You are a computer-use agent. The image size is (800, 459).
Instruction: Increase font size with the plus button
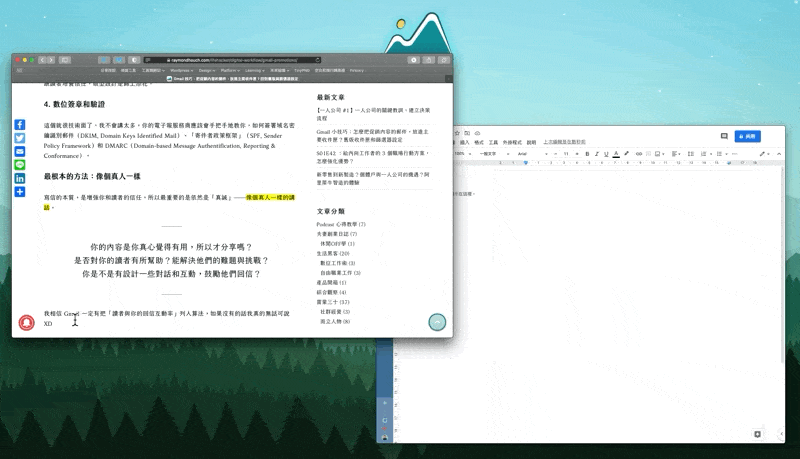pos(577,154)
